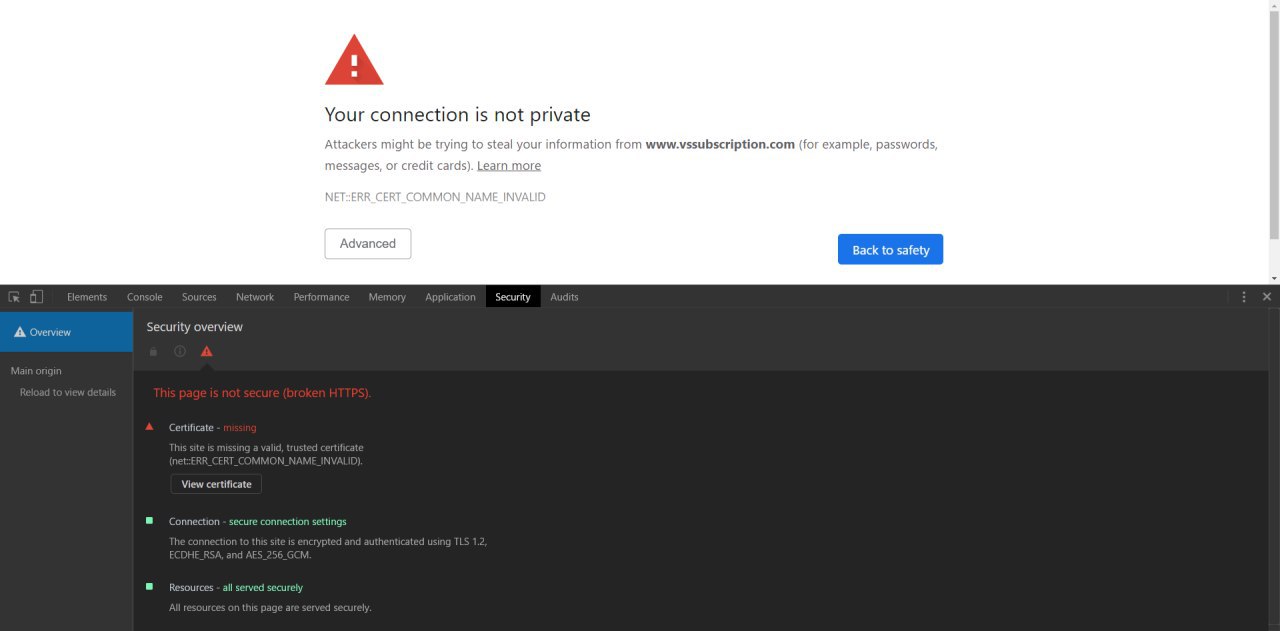Click the page vertical scrollbar
Image resolution: width=1280 pixels, height=631 pixels.
[x=1273, y=142]
